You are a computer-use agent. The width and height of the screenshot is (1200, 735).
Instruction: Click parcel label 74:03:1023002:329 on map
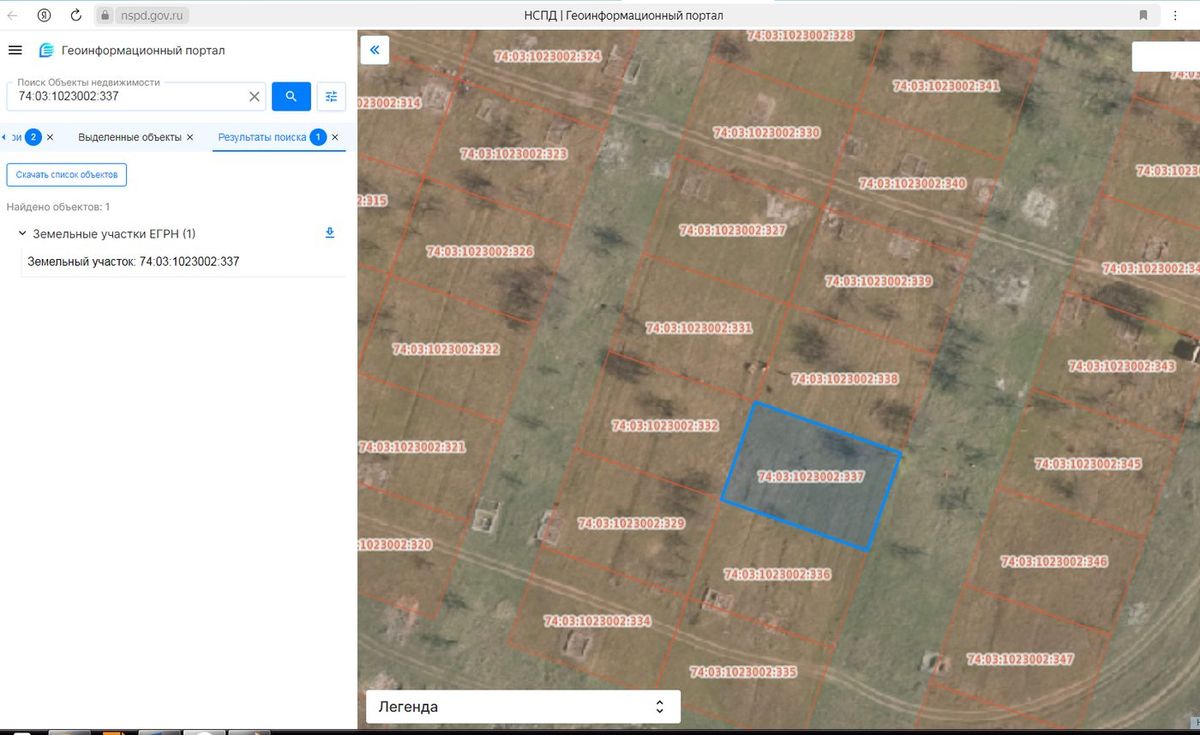tap(631, 523)
